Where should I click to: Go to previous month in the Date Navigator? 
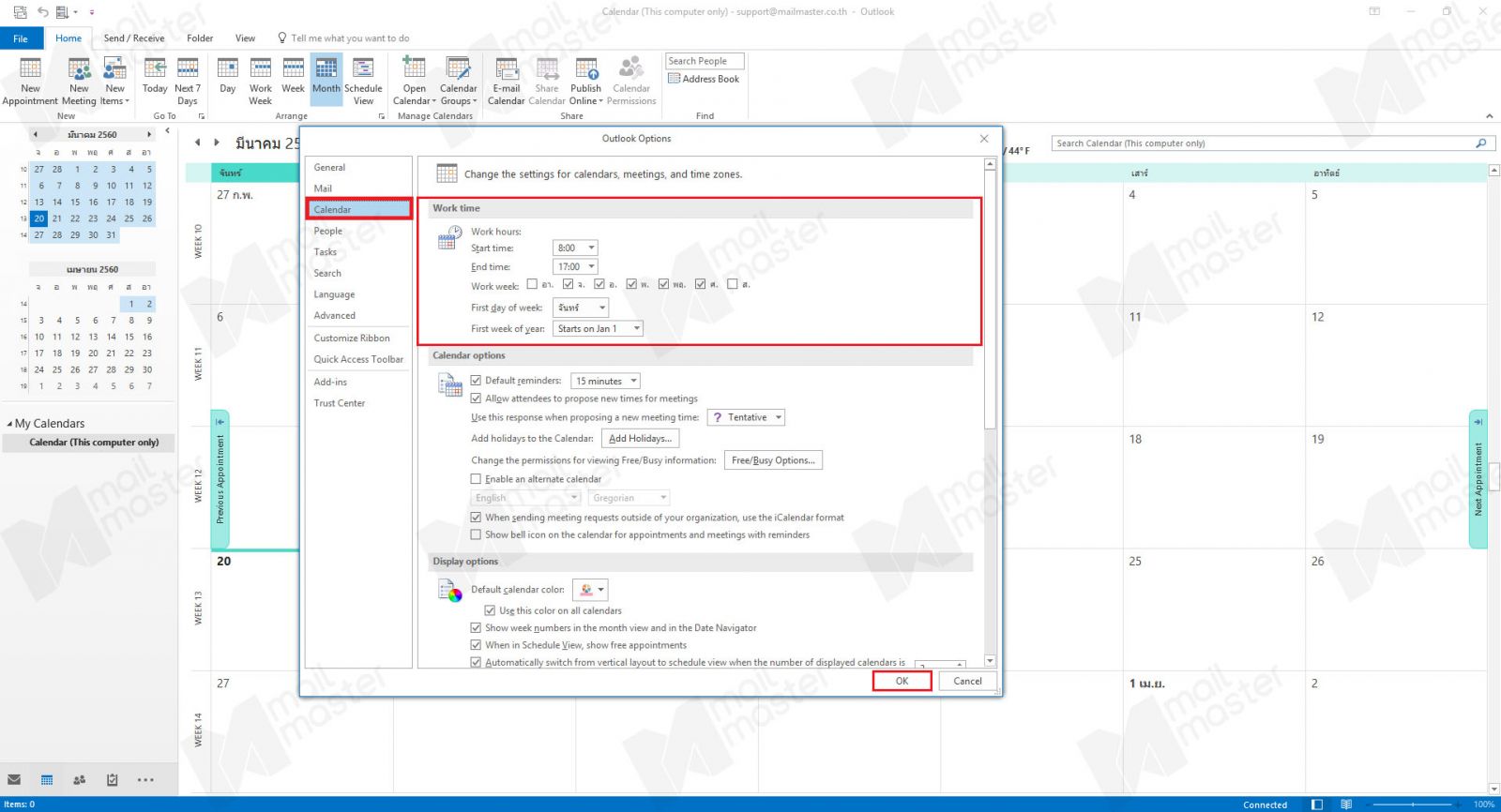click(x=36, y=135)
